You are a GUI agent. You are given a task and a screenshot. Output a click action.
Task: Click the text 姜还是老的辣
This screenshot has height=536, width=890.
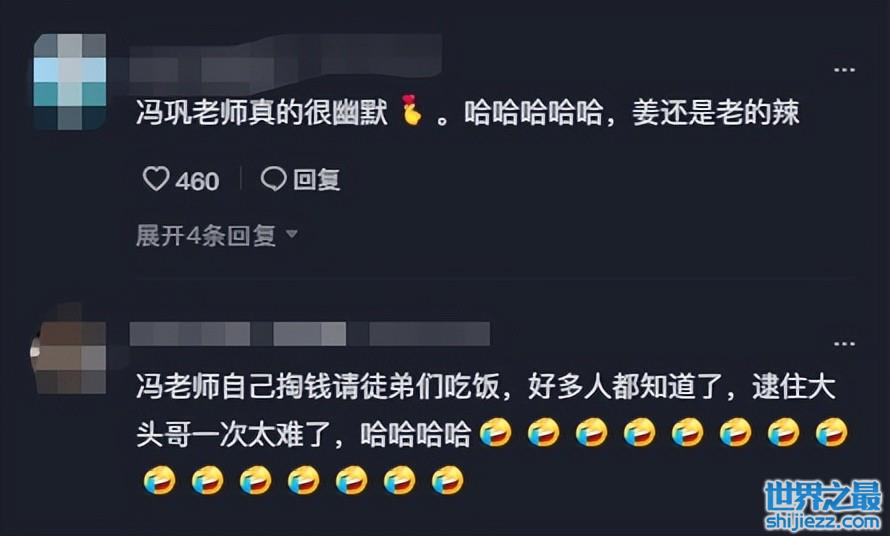[x=716, y=112]
